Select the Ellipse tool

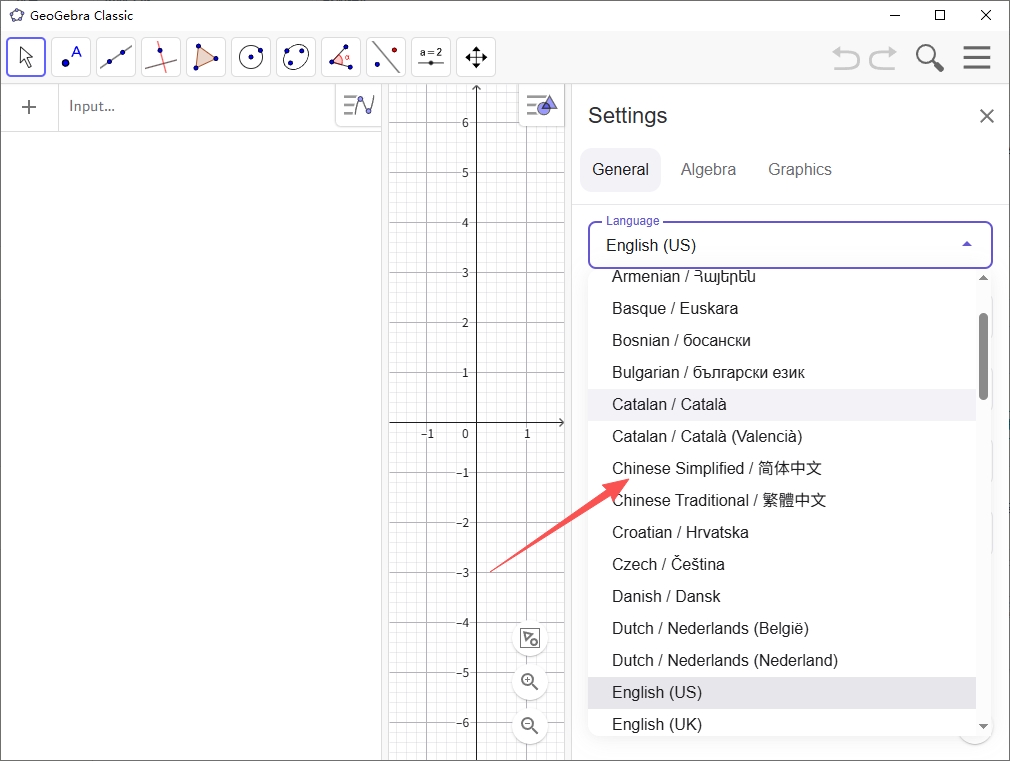(x=296, y=57)
